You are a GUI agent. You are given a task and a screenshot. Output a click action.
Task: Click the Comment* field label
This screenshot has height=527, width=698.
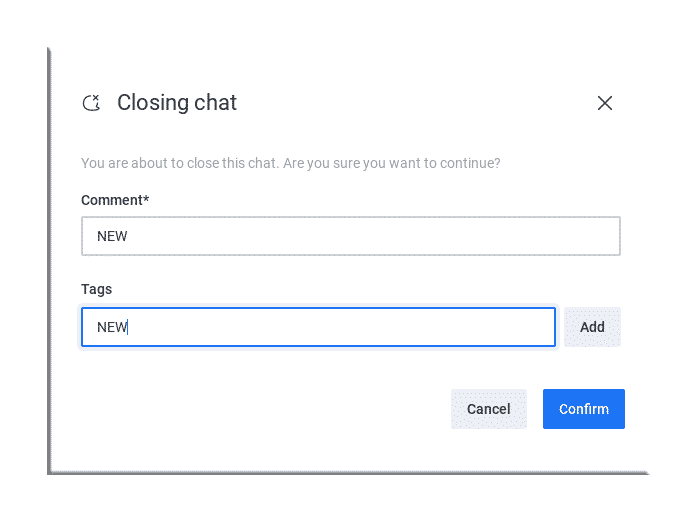pyautogui.click(x=114, y=200)
